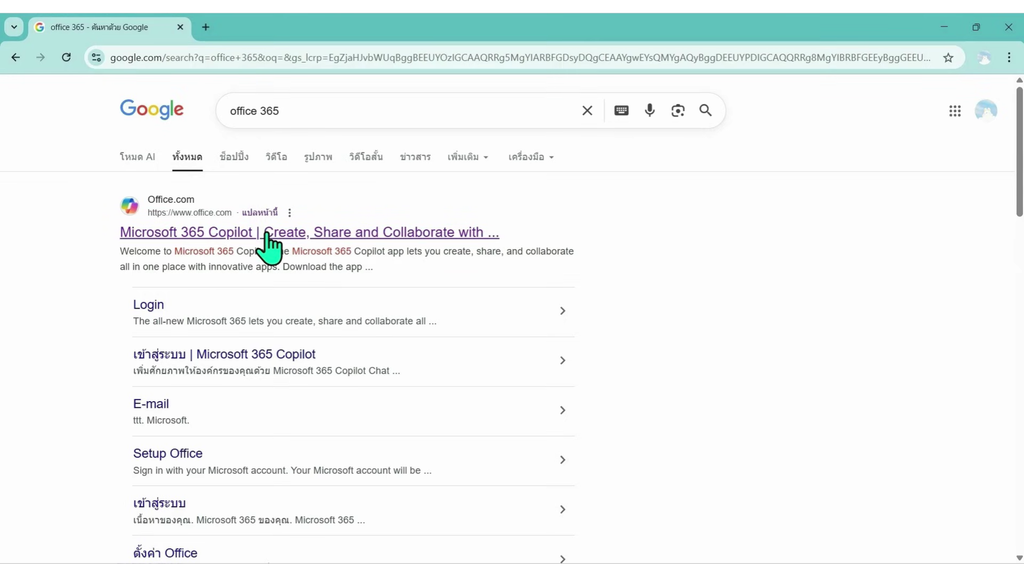Open Google account avatar on page

[x=985, y=110]
